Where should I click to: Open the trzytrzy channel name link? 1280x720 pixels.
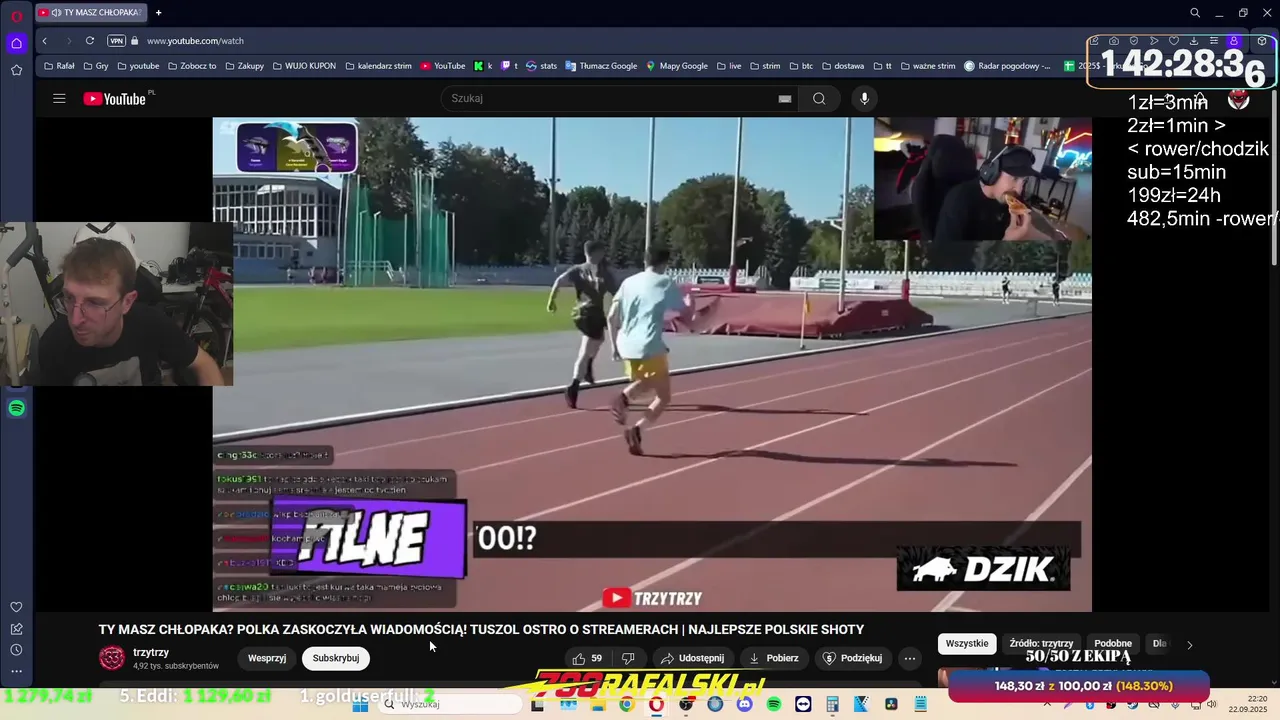tap(151, 652)
